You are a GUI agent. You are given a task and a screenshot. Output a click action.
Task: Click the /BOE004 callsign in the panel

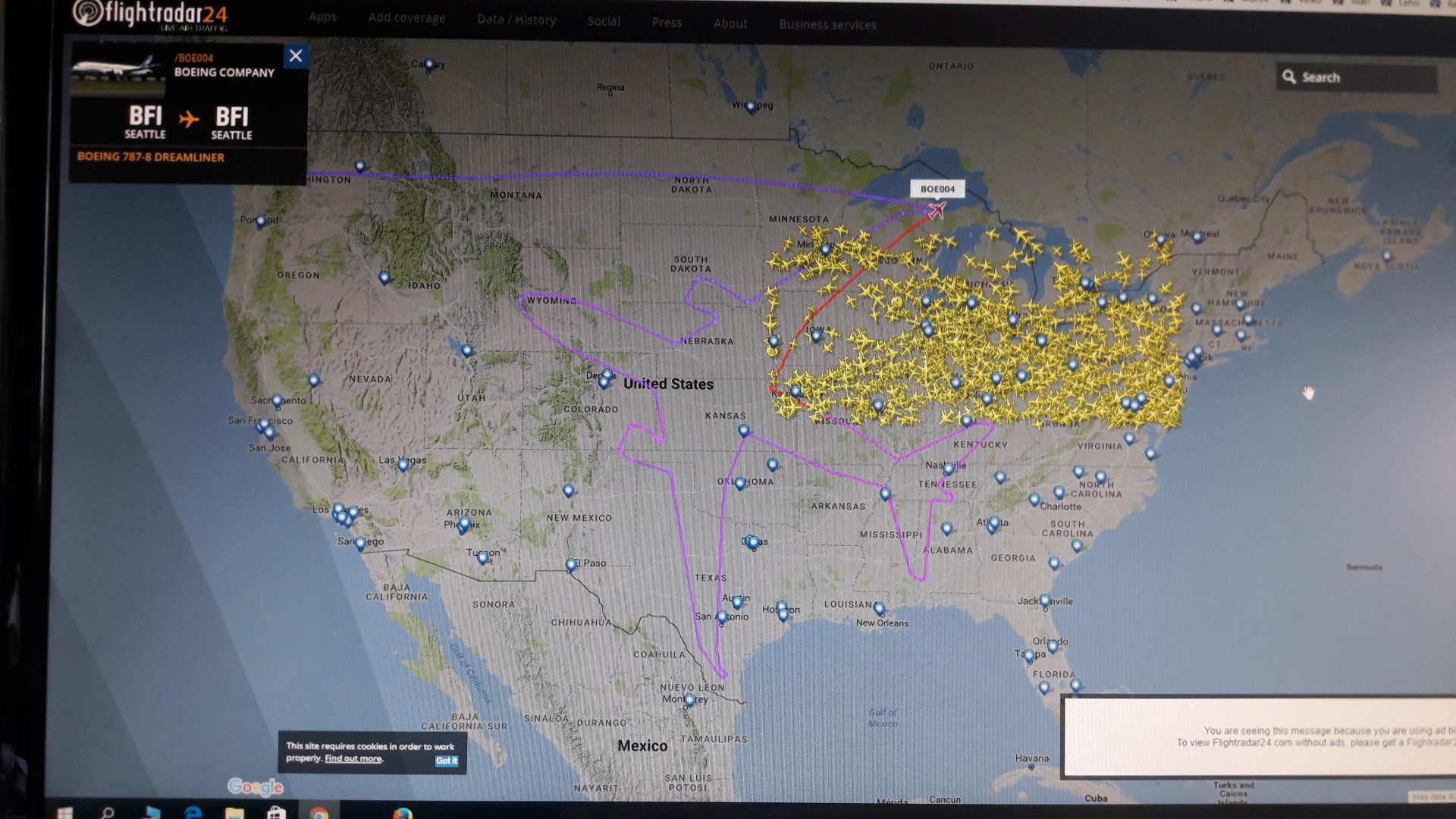click(x=194, y=58)
